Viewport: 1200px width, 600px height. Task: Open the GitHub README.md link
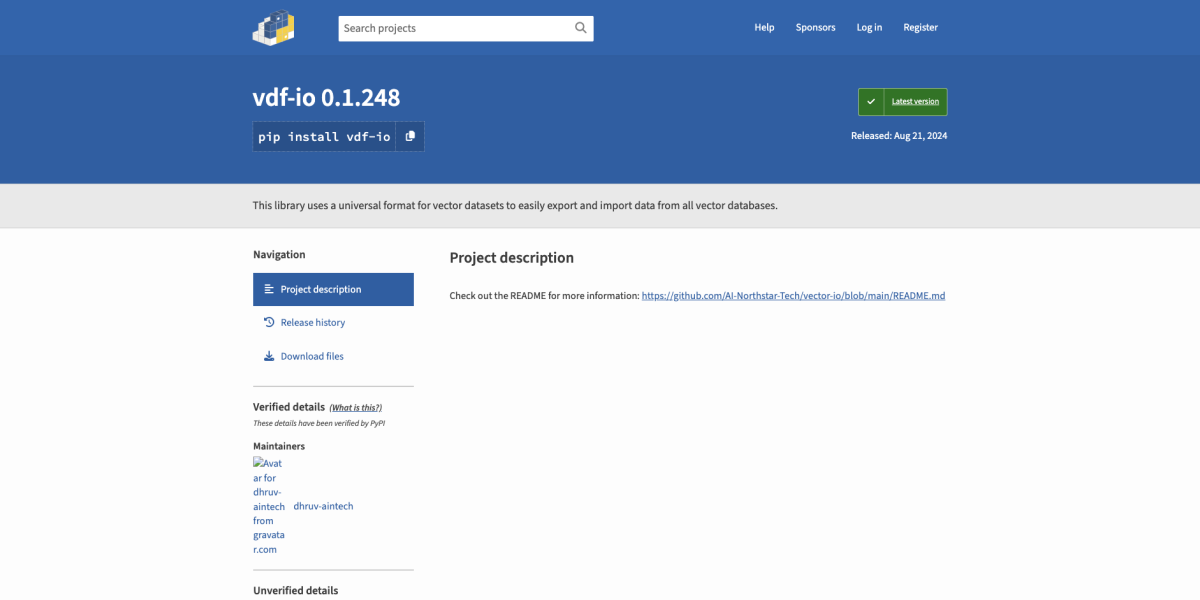pos(793,296)
